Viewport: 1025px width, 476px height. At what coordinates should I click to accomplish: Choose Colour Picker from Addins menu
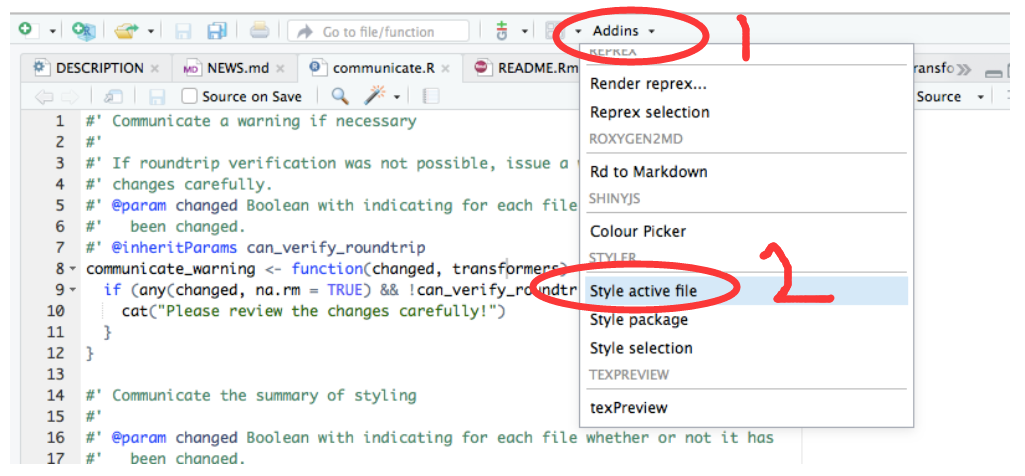[638, 231]
